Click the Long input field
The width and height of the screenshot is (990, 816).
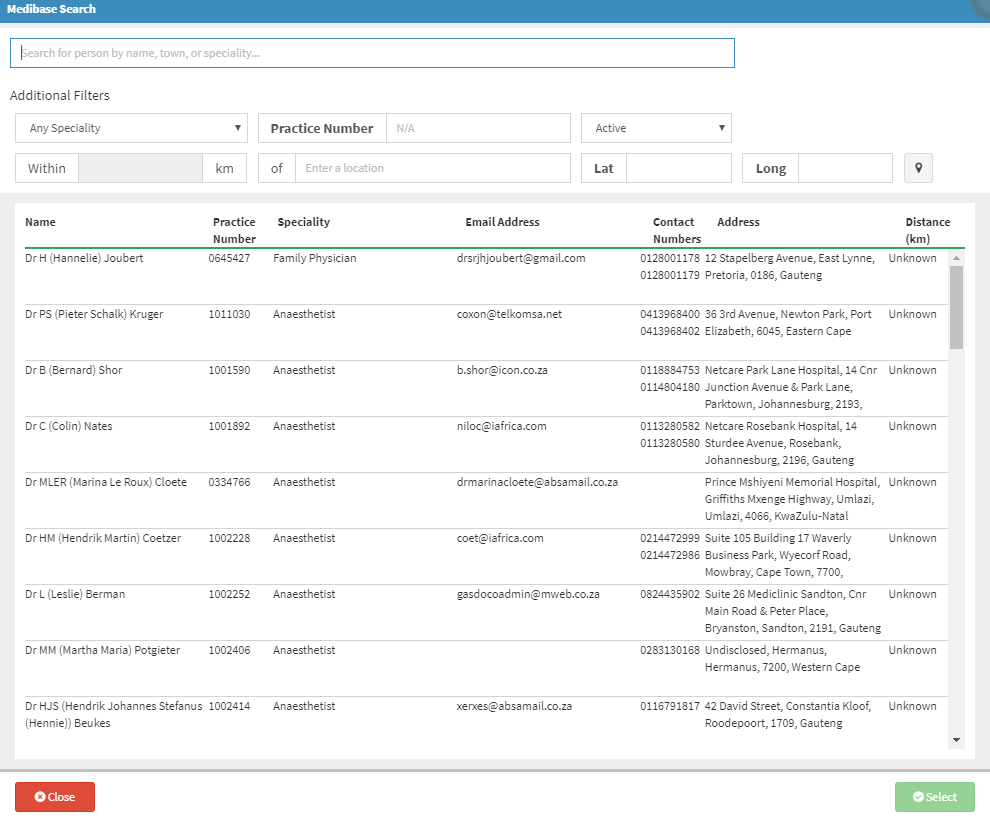point(844,168)
